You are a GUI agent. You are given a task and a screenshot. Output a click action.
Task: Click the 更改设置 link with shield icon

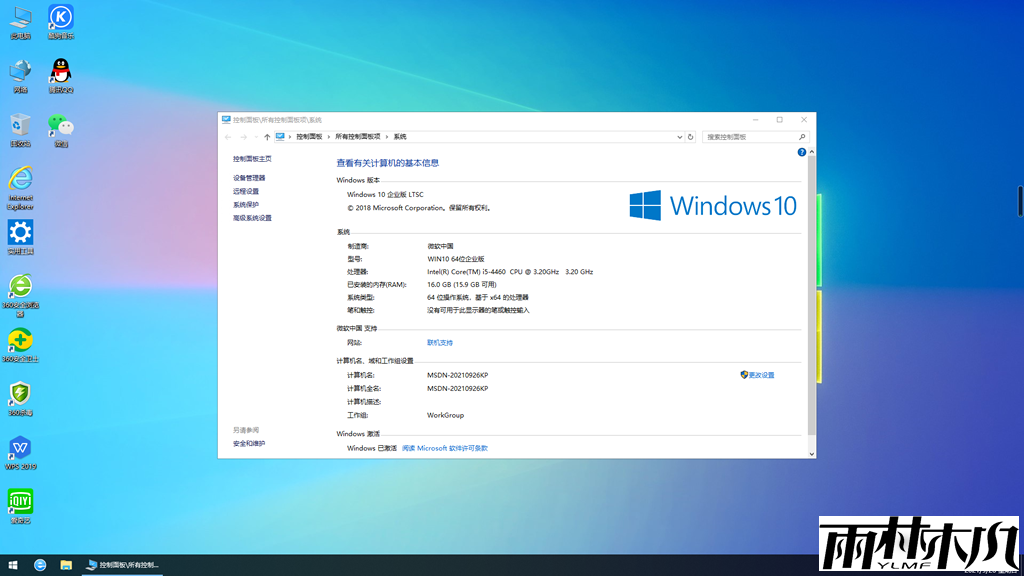[757, 373]
